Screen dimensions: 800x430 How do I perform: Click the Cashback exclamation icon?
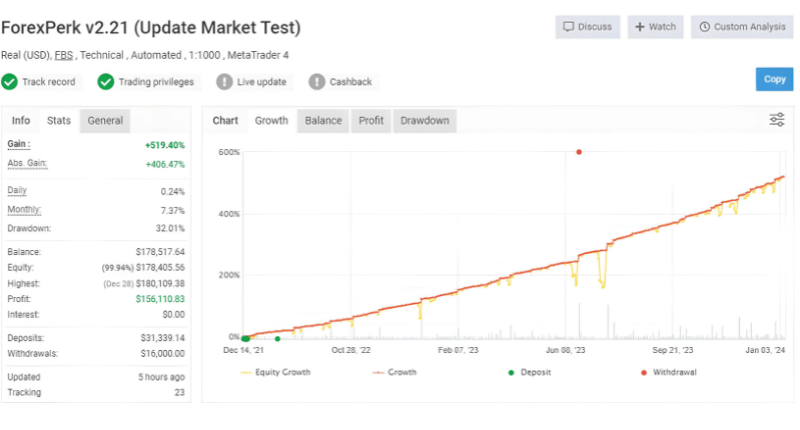pyautogui.click(x=316, y=82)
